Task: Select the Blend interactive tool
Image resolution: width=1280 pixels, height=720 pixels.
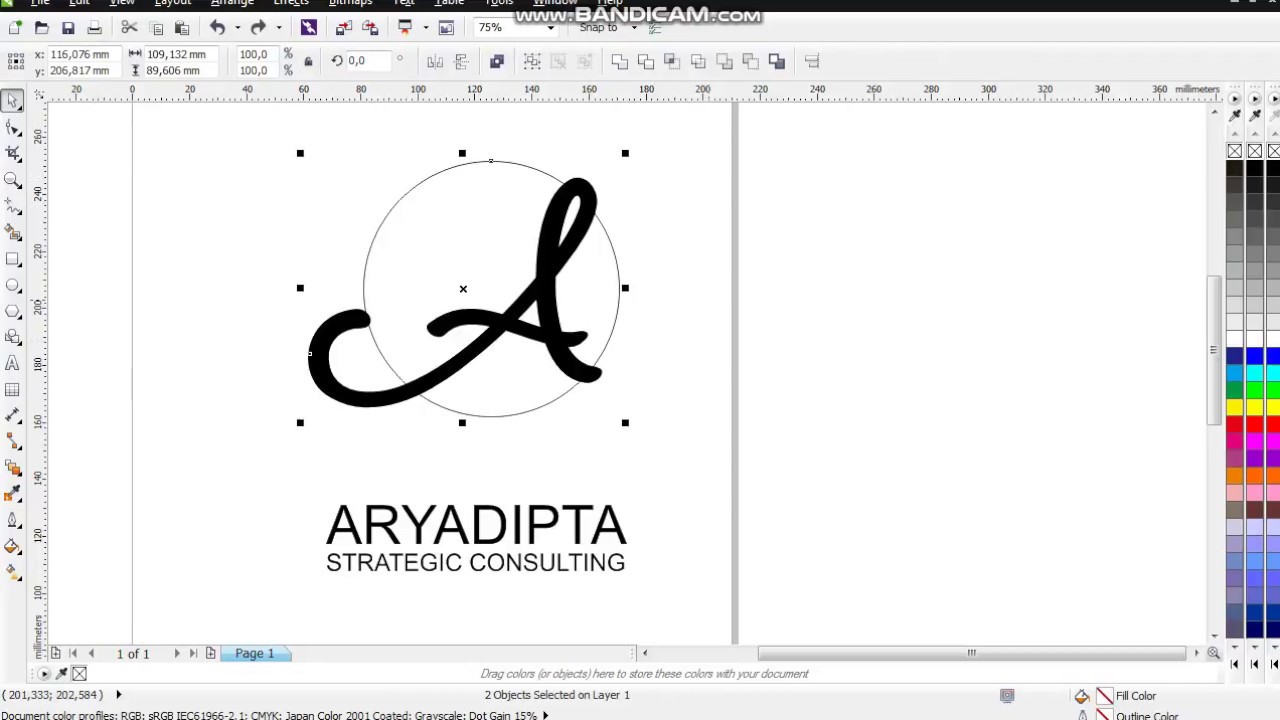Action: click(x=12, y=468)
